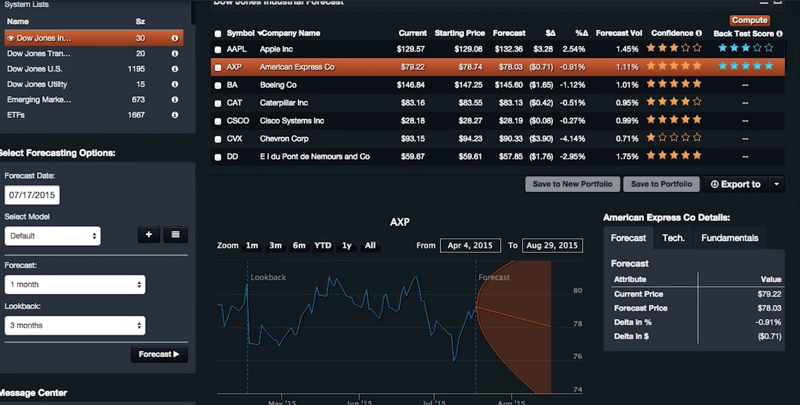Select the Caterpillar Inc row
The height and width of the screenshot is (405, 800).
(498, 103)
